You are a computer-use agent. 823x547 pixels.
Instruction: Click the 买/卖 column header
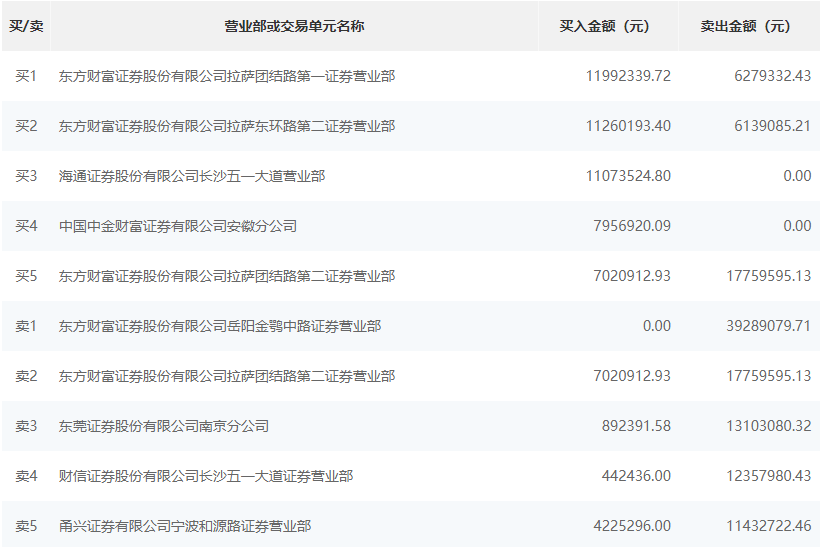point(26,26)
